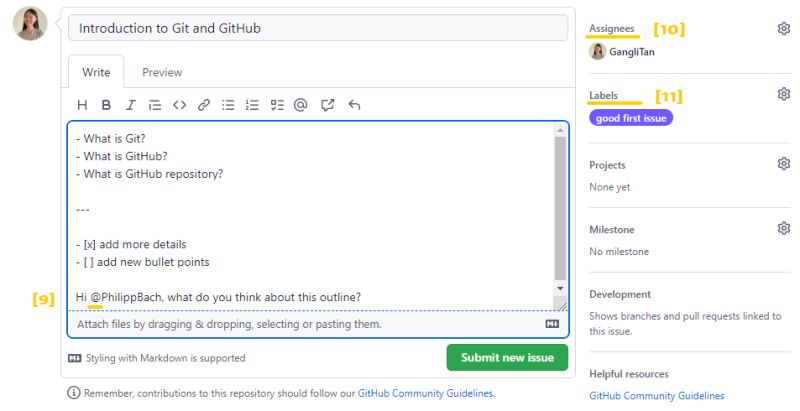Insert a heading with the H icon
The width and height of the screenshot is (800, 411).
(82, 105)
